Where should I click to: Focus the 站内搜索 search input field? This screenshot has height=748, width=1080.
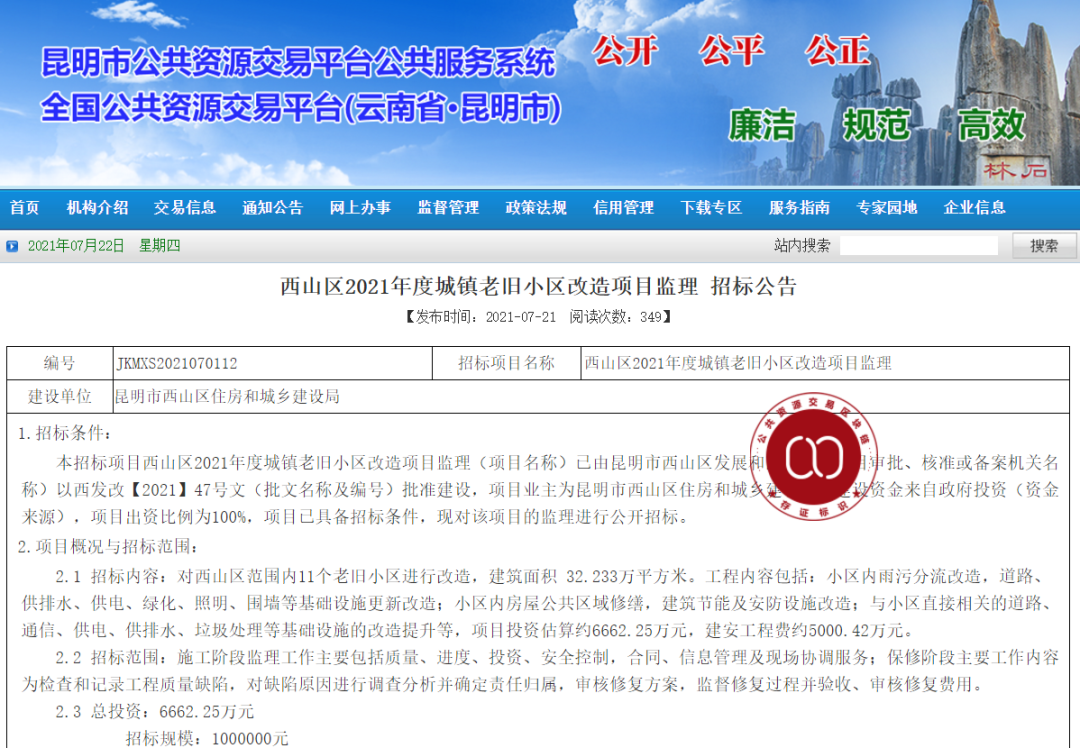click(919, 246)
